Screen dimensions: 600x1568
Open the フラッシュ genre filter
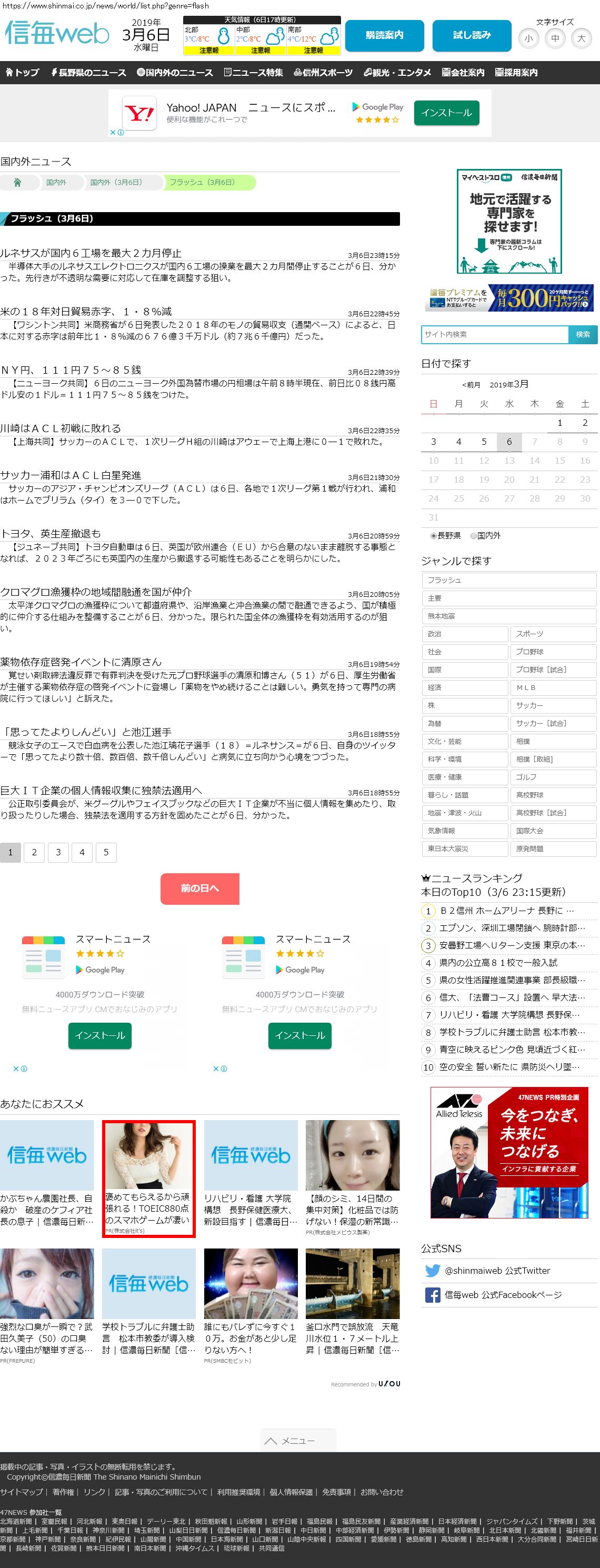coord(509,580)
